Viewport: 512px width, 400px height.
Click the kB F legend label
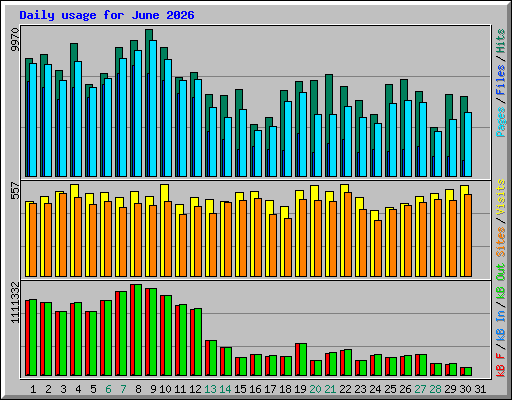pos(501,364)
